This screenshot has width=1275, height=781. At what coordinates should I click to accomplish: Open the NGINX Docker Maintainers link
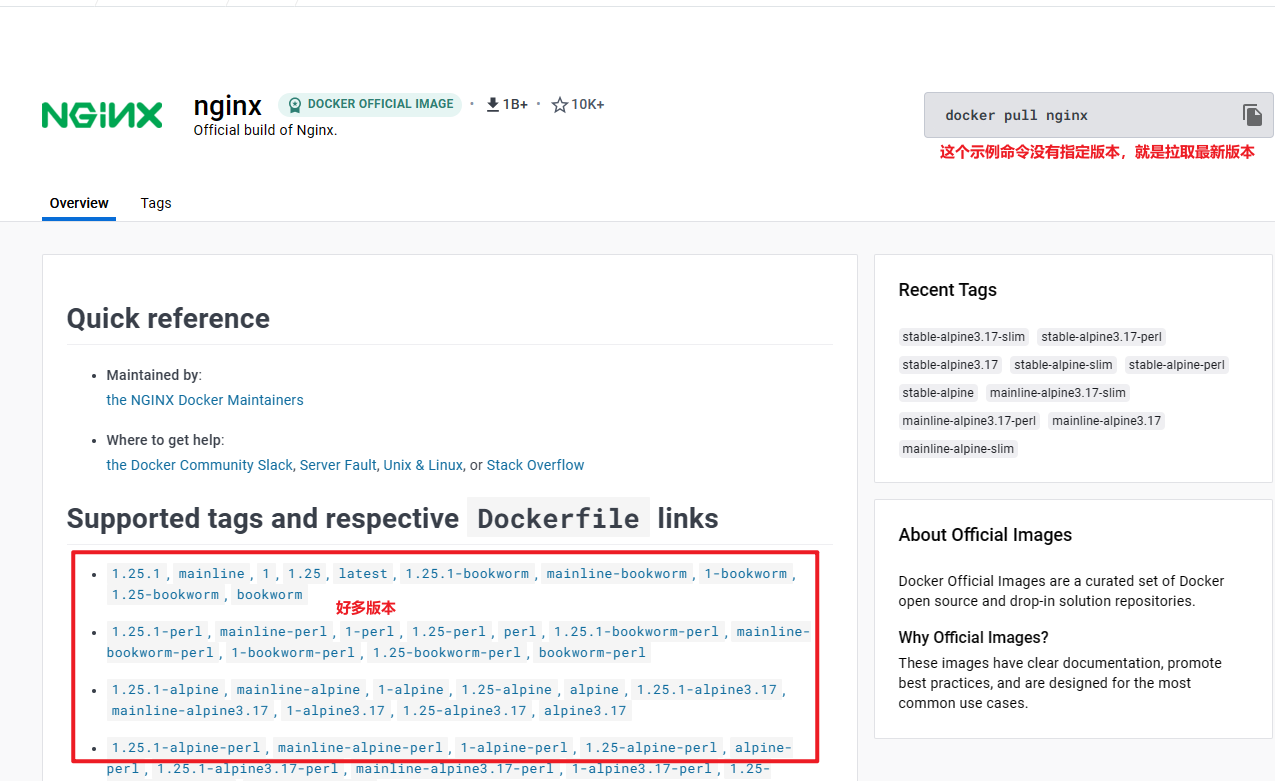[205, 400]
